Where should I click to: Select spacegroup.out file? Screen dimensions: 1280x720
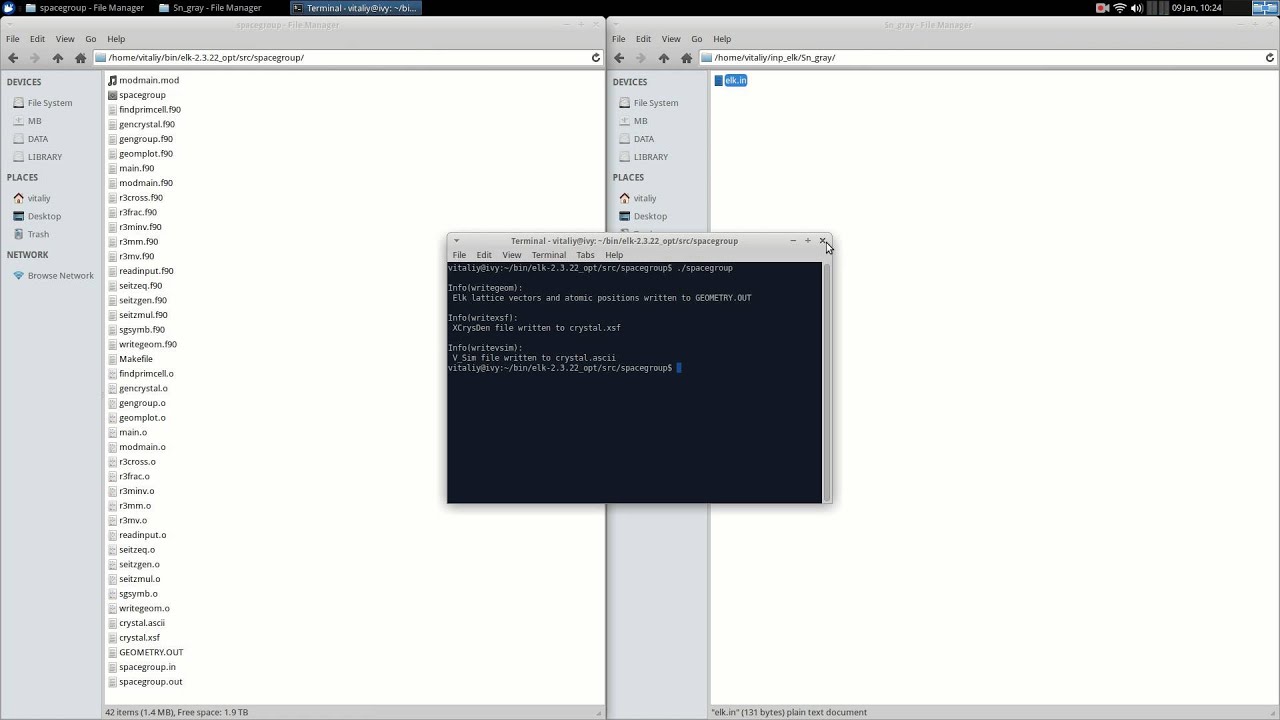145,682
